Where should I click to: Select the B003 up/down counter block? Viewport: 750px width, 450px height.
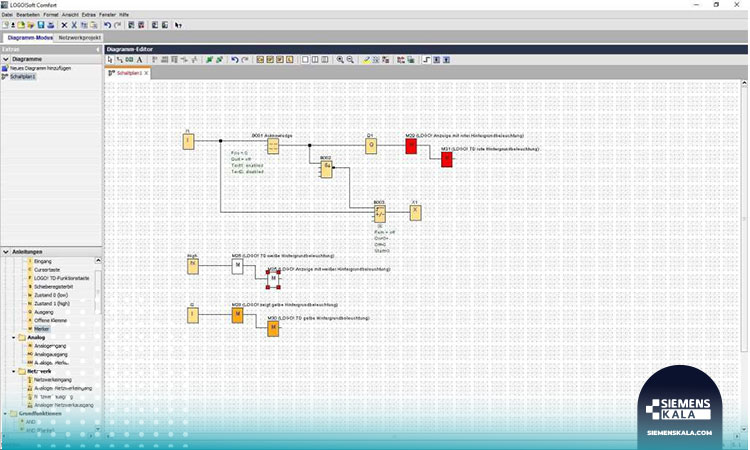380,214
